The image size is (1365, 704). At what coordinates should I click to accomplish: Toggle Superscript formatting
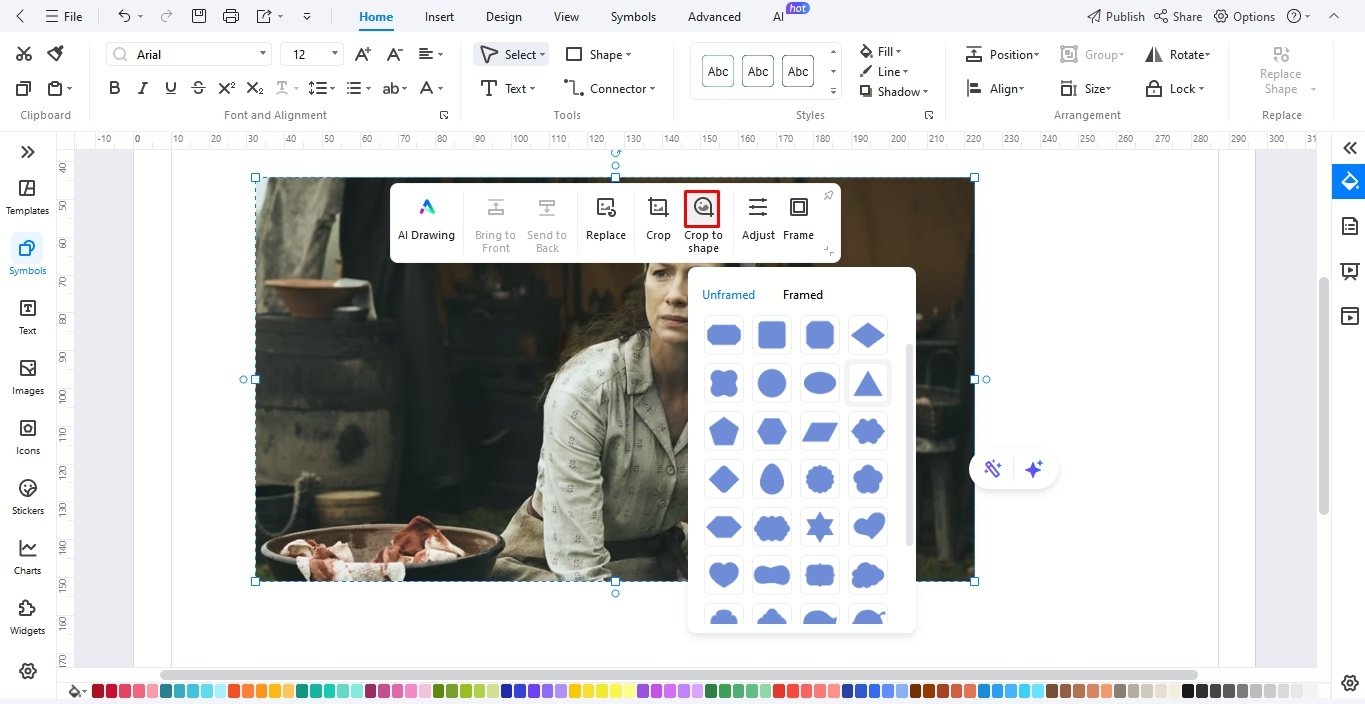coord(227,88)
